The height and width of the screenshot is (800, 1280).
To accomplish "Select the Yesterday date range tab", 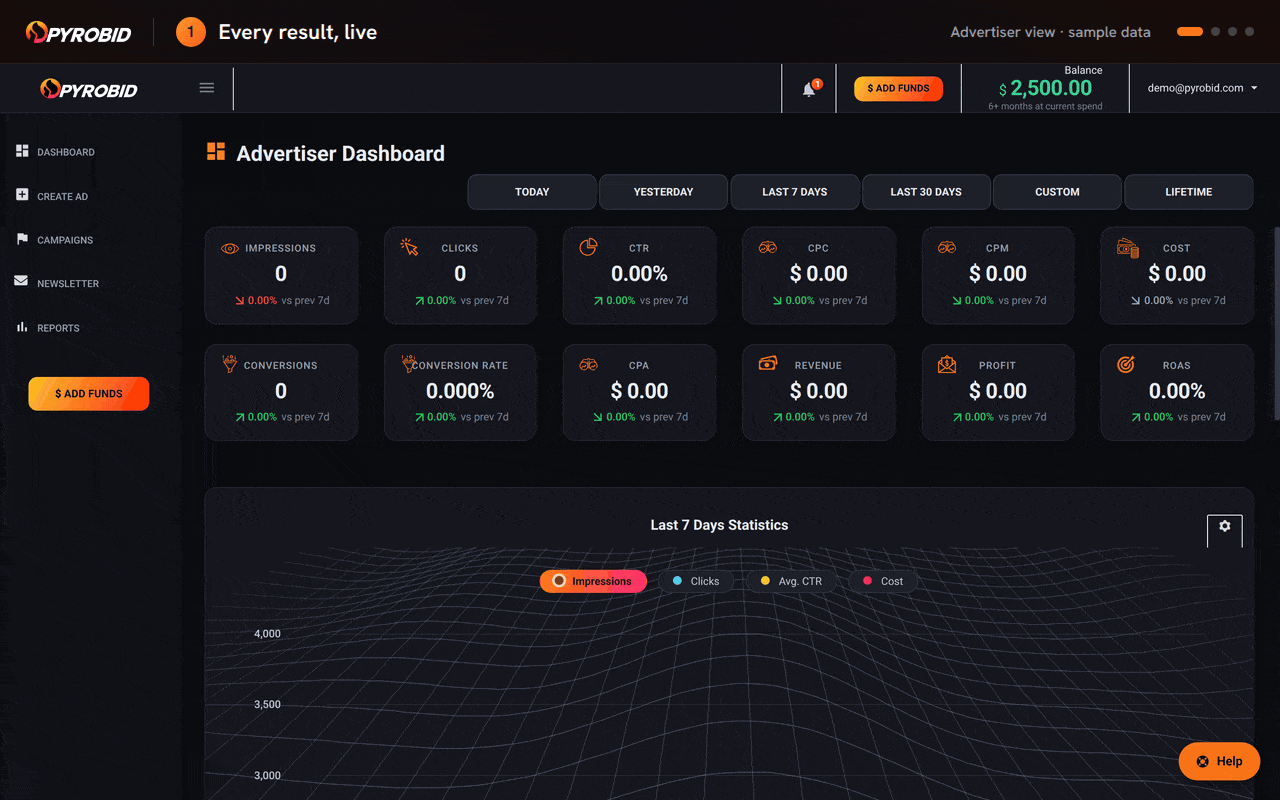I will click(x=664, y=192).
